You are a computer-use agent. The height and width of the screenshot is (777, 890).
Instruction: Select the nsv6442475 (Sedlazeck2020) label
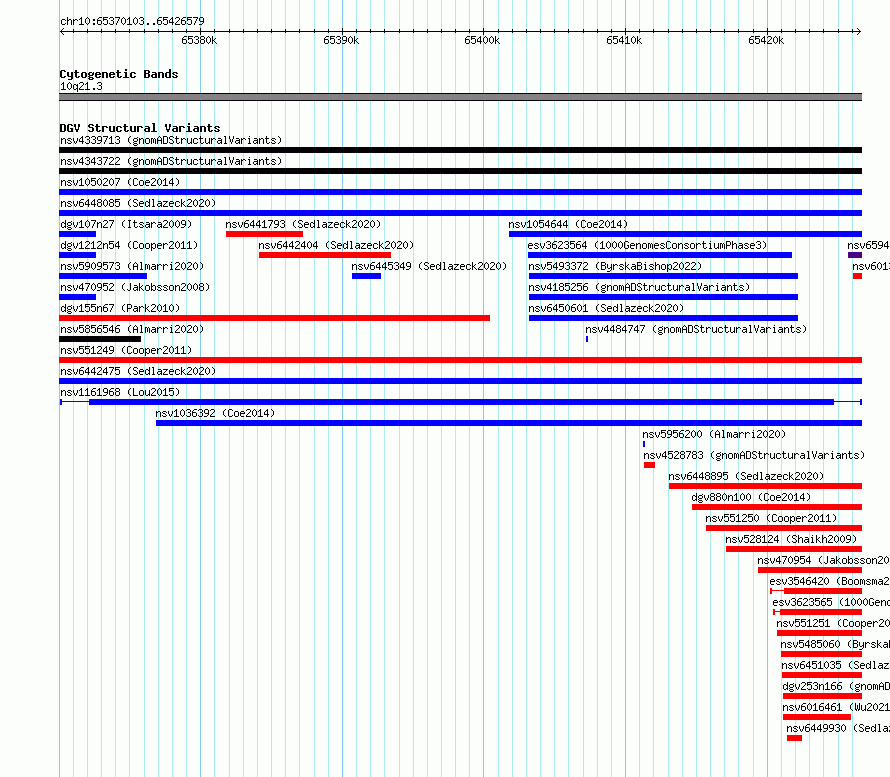click(138, 371)
